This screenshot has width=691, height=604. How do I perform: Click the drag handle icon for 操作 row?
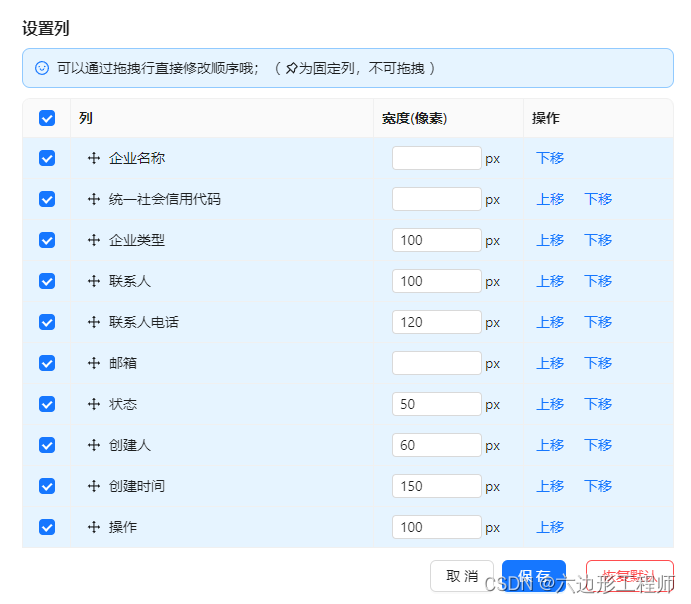pyautogui.click(x=94, y=526)
